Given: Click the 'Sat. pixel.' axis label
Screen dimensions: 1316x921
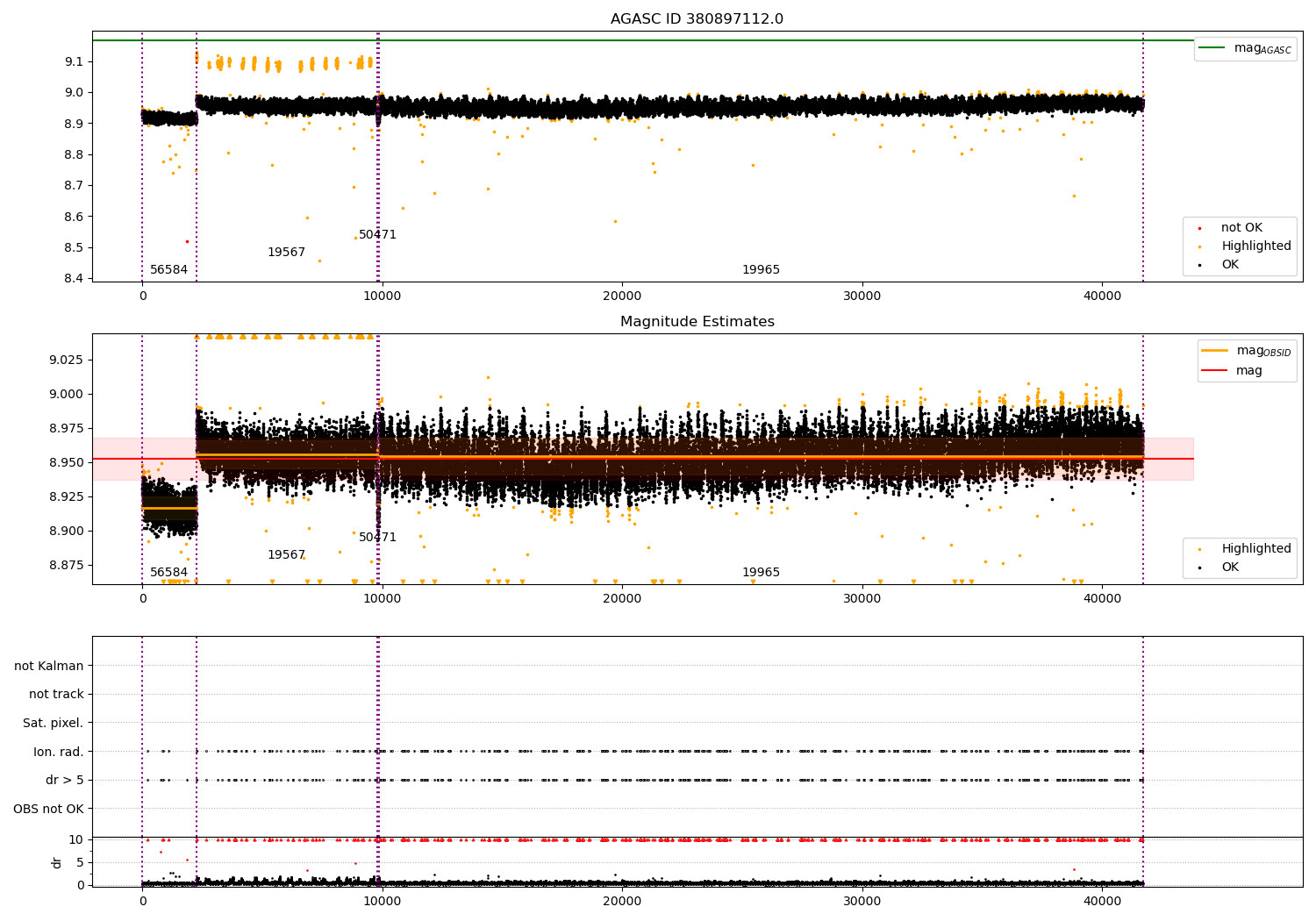Looking at the screenshot, I should [x=54, y=724].
